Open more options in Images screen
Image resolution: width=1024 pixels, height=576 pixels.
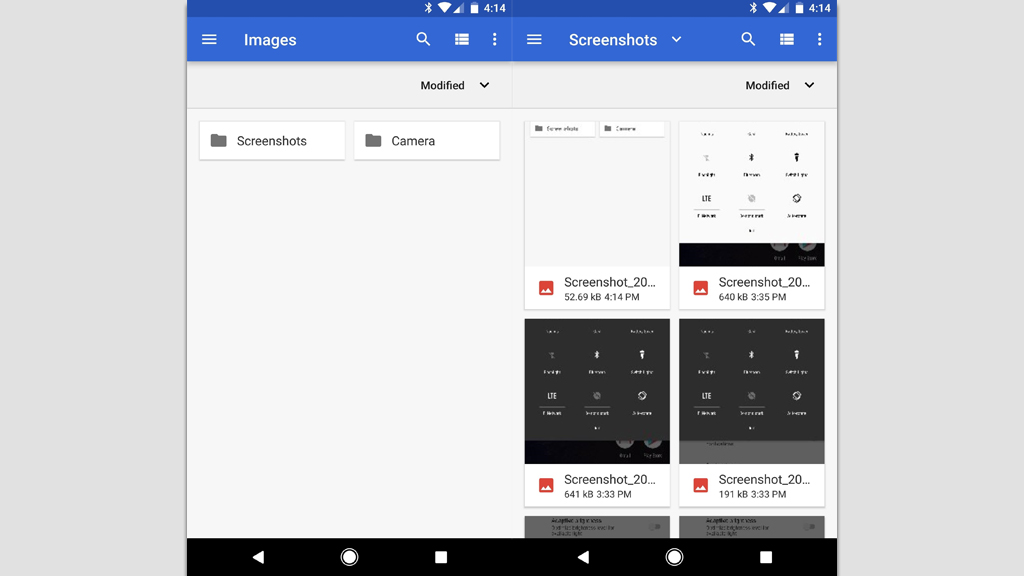494,40
